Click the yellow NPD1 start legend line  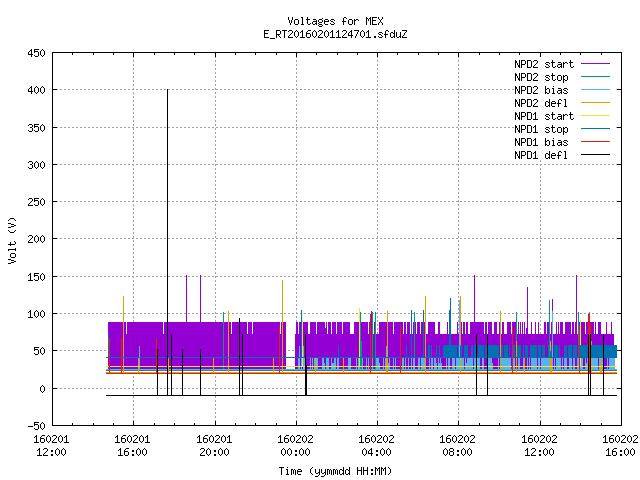595,116
